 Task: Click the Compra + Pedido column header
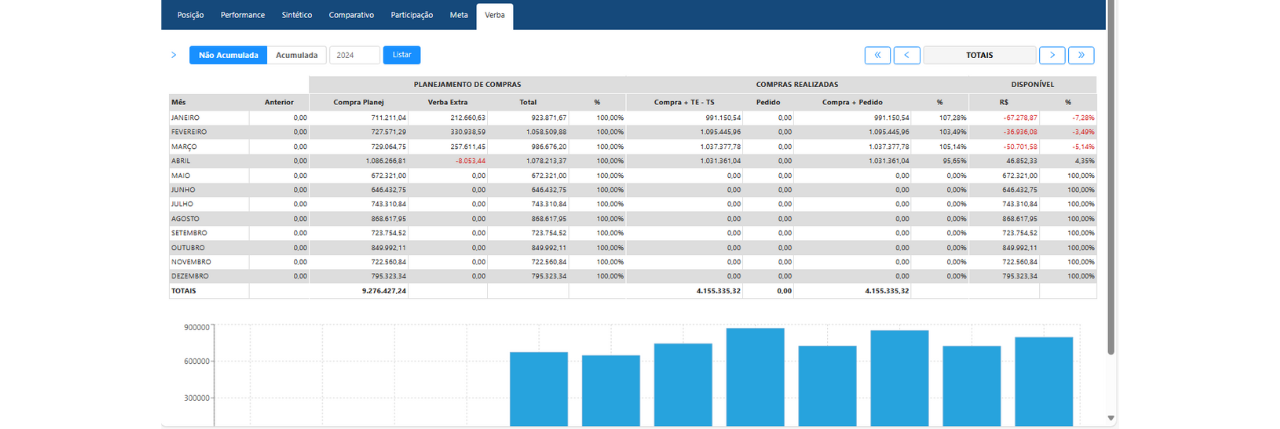(853, 102)
